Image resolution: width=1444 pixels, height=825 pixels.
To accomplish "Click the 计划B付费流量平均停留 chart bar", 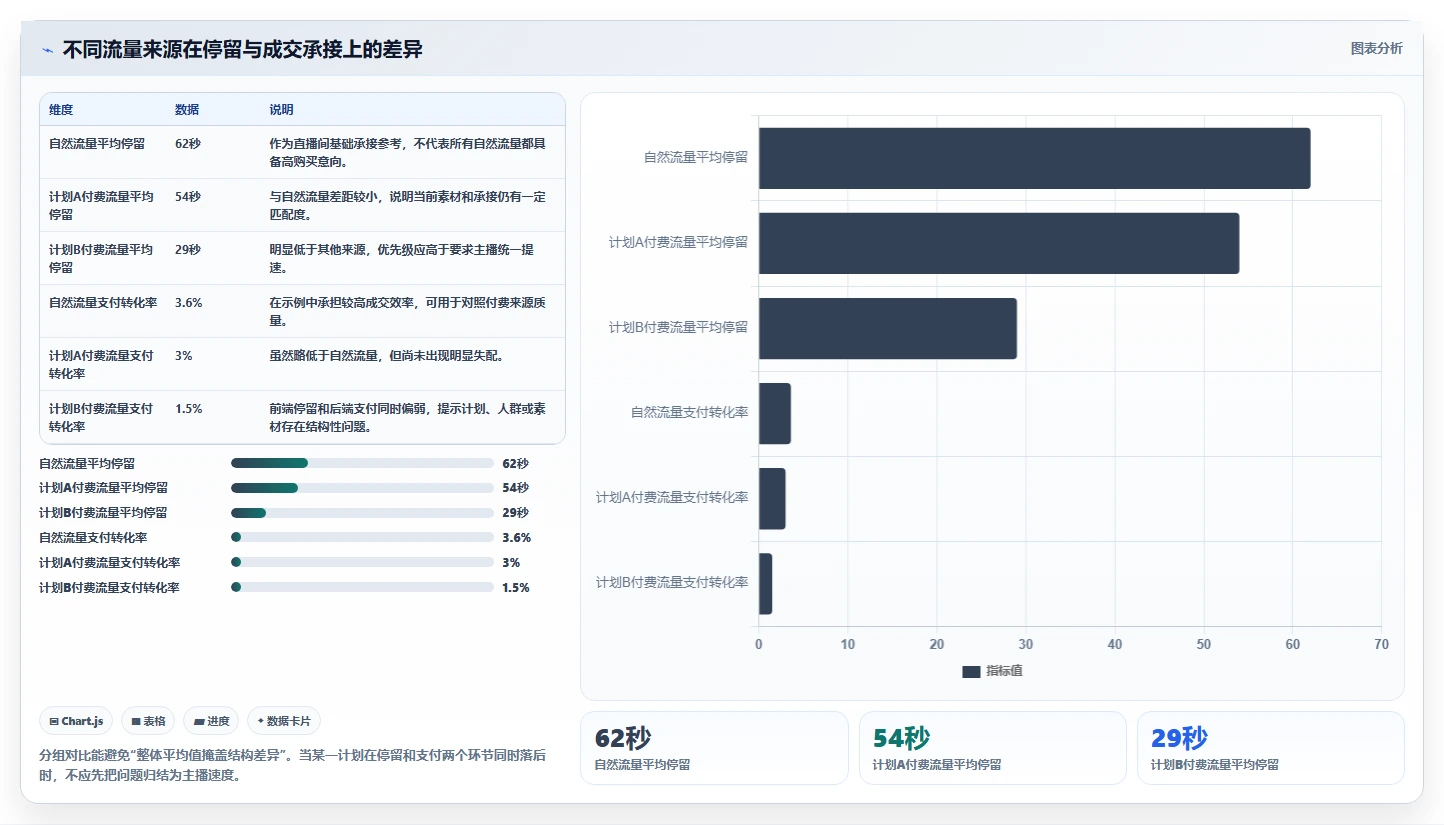I will pyautogui.click(x=888, y=328).
